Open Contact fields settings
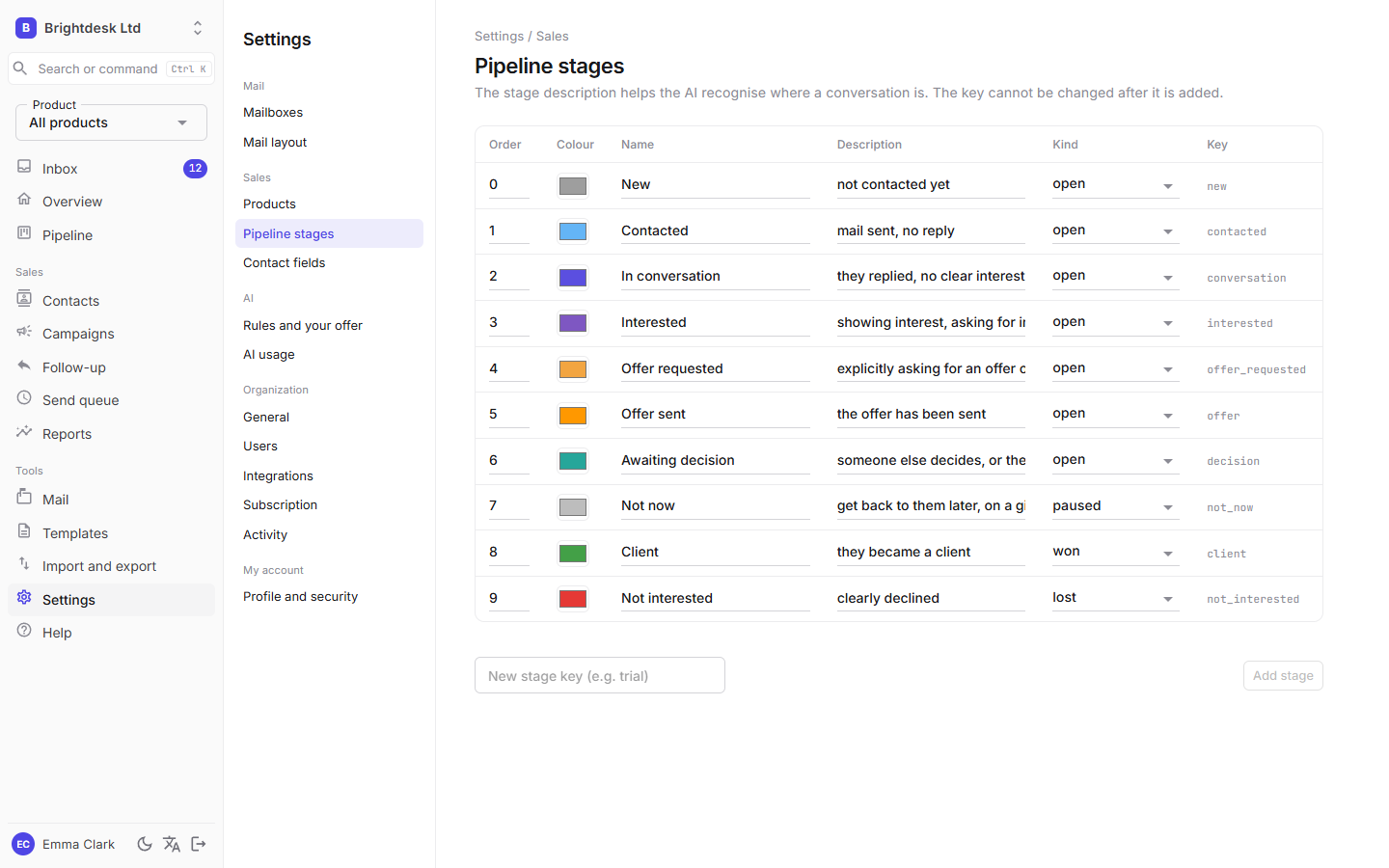Viewport: 1389px width, 868px height. coord(329,262)
